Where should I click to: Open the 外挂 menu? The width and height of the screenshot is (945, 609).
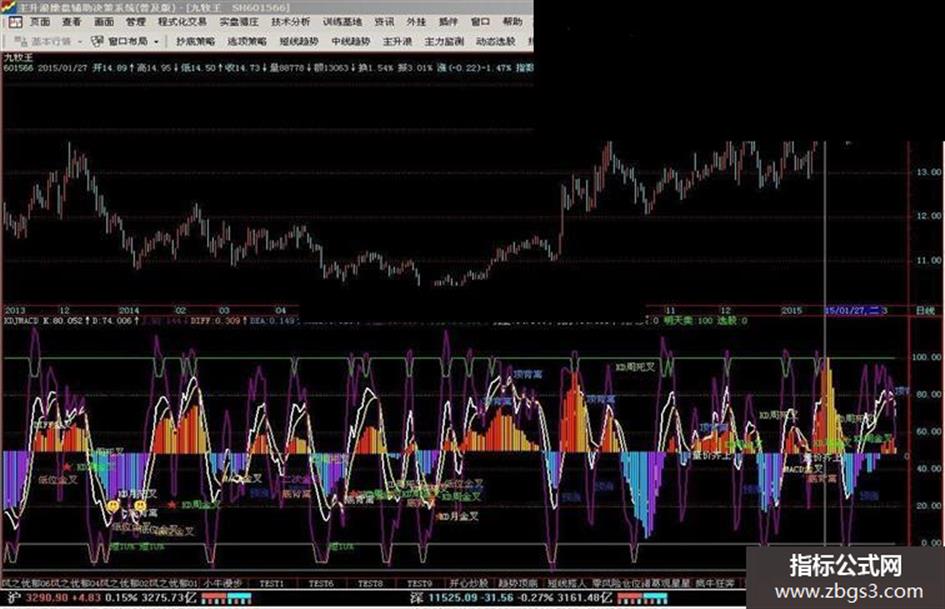(416, 22)
